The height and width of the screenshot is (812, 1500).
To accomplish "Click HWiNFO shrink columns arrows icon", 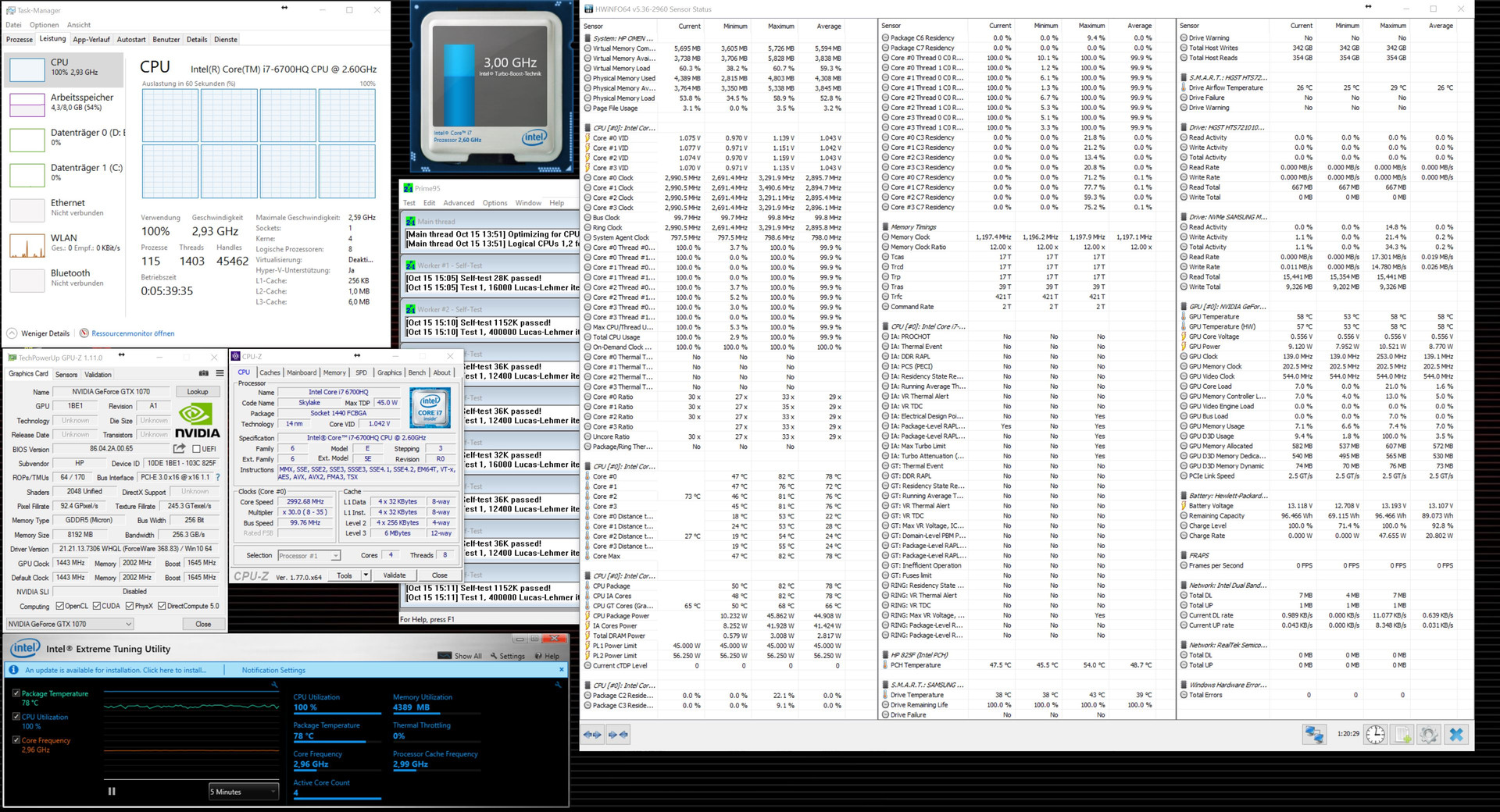I will (618, 734).
